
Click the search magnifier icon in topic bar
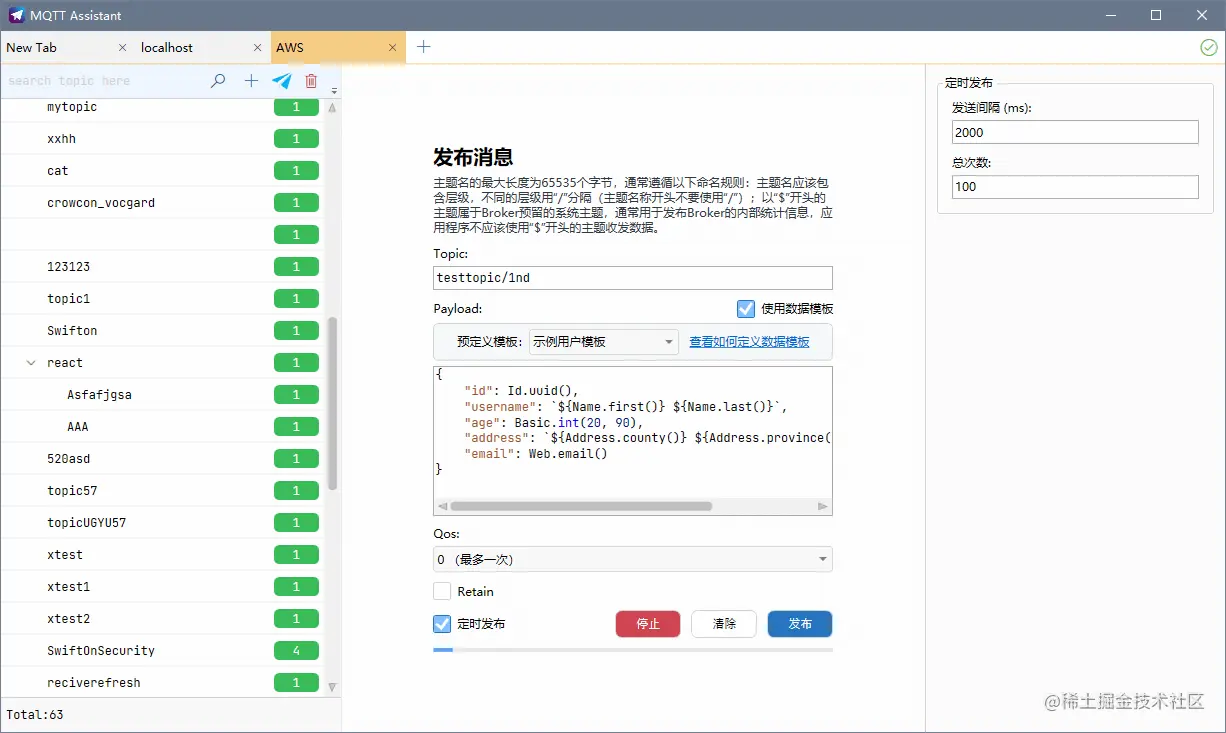click(x=218, y=81)
